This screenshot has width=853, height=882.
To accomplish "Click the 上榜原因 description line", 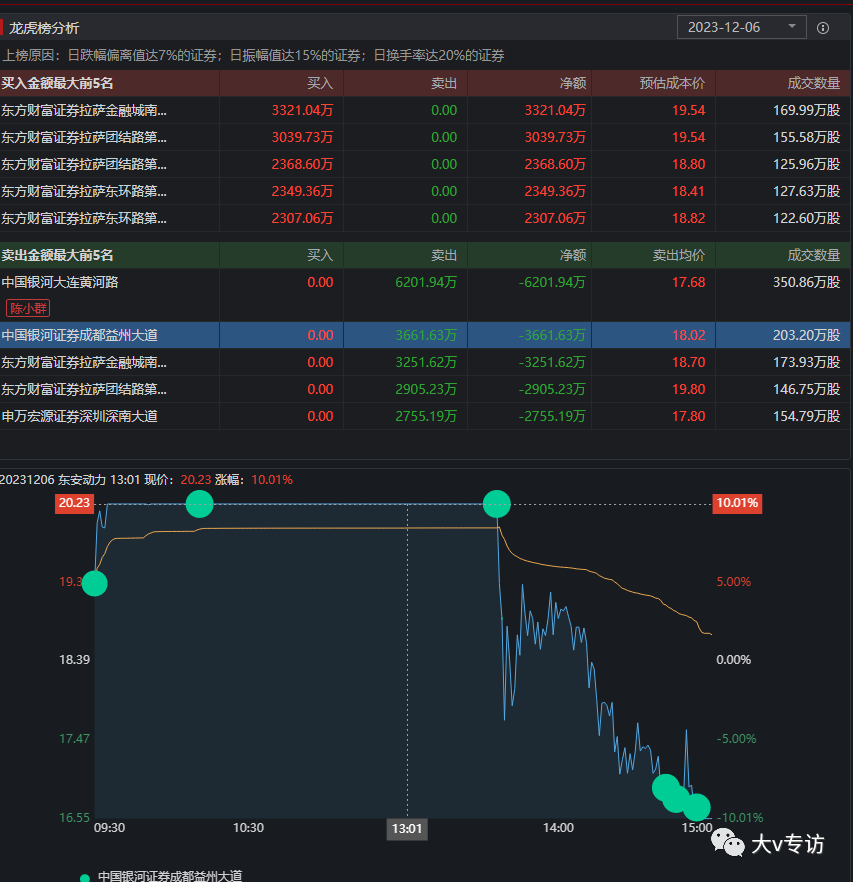I will tap(253, 55).
